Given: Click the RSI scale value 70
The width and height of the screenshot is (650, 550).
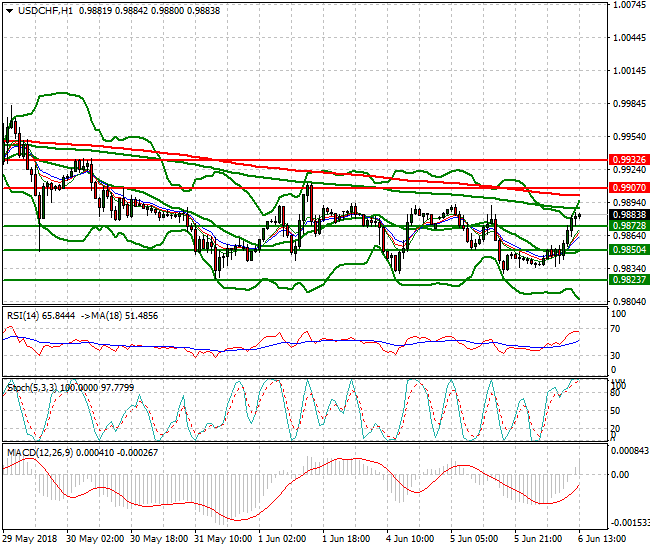Looking at the screenshot, I should (x=616, y=329).
